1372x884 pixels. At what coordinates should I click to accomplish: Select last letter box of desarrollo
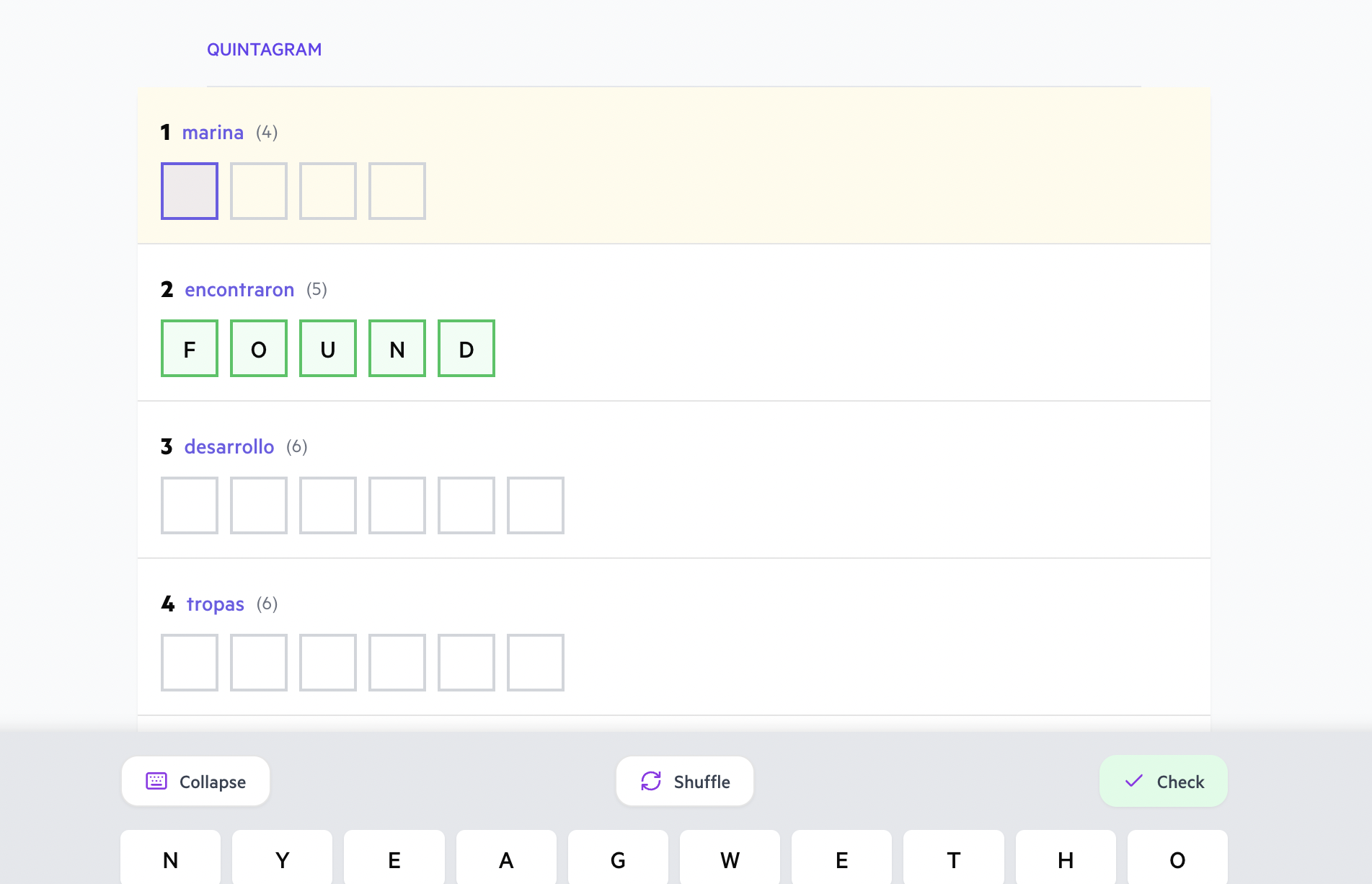(536, 505)
